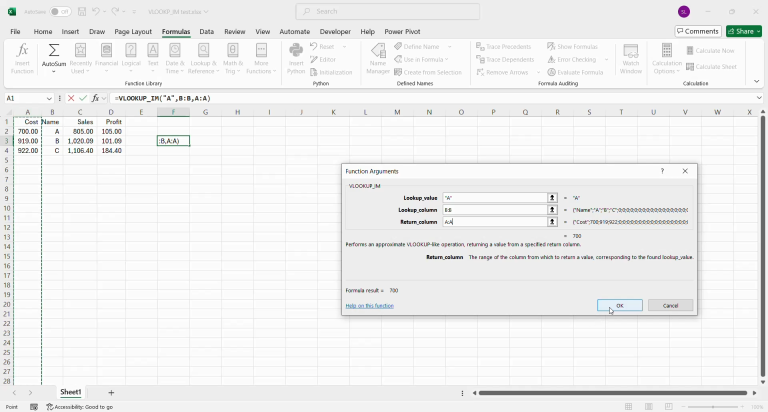Open the Help on this function link
Viewport: 768px width, 412px height.
369,305
